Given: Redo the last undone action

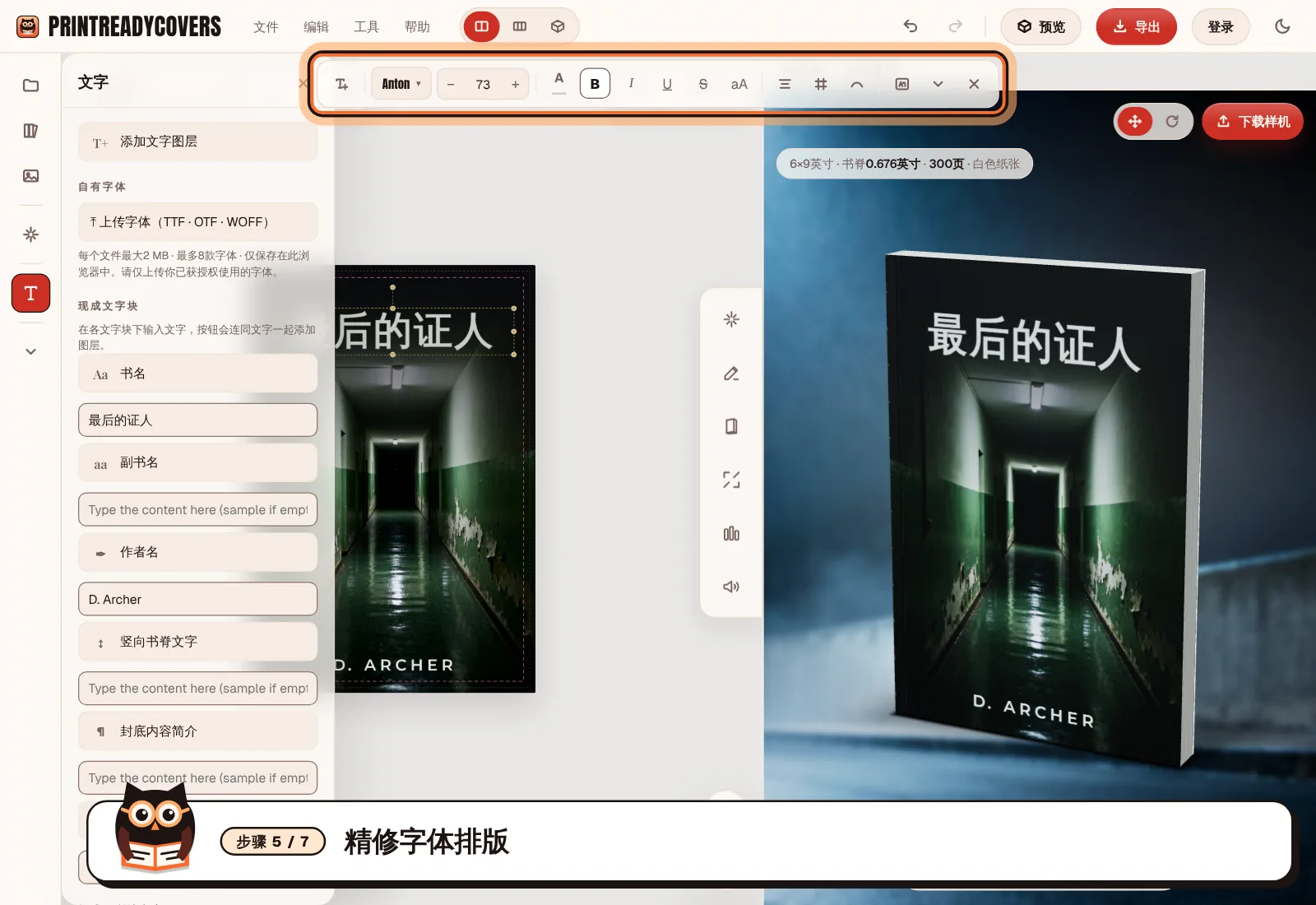Looking at the screenshot, I should click(x=955, y=26).
